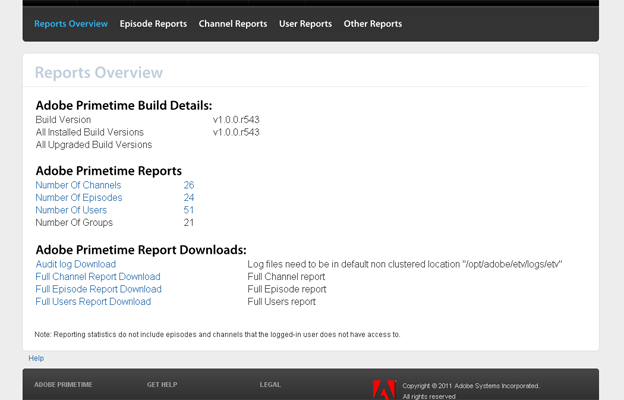Select the Reports Overview page heading
This screenshot has width=624, height=400.
pos(99,72)
